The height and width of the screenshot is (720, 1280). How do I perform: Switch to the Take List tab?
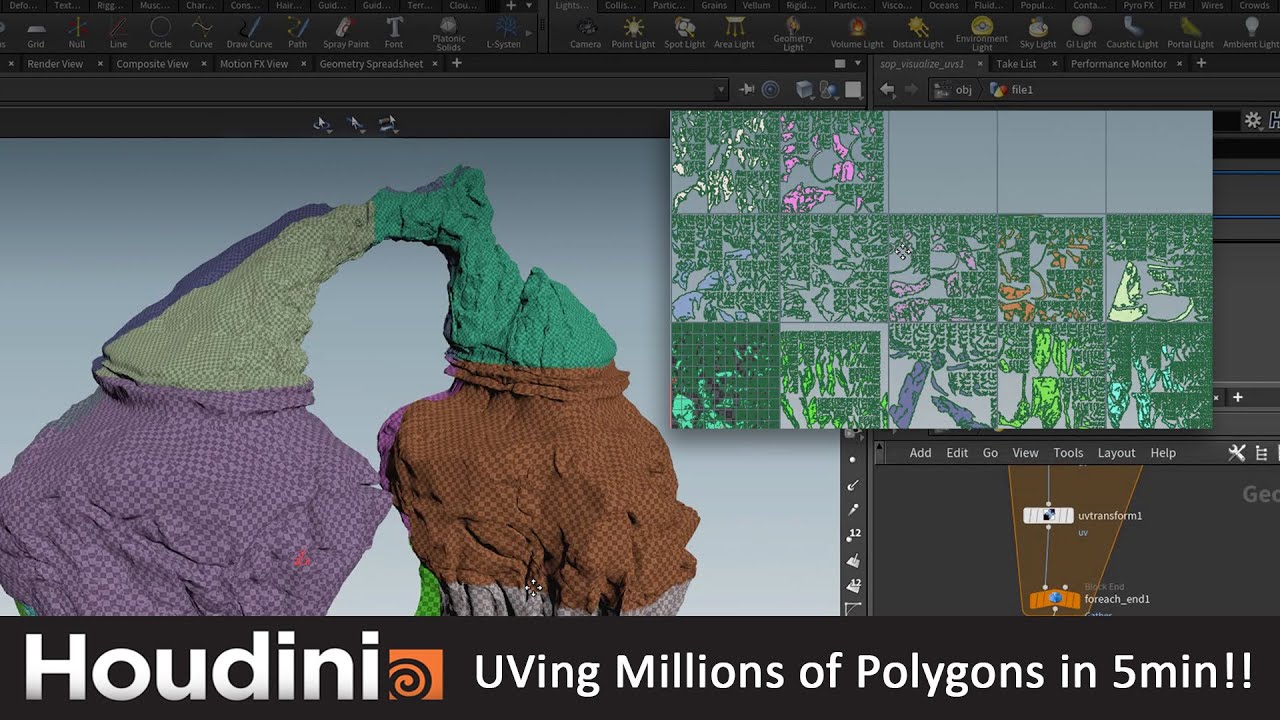click(1016, 64)
